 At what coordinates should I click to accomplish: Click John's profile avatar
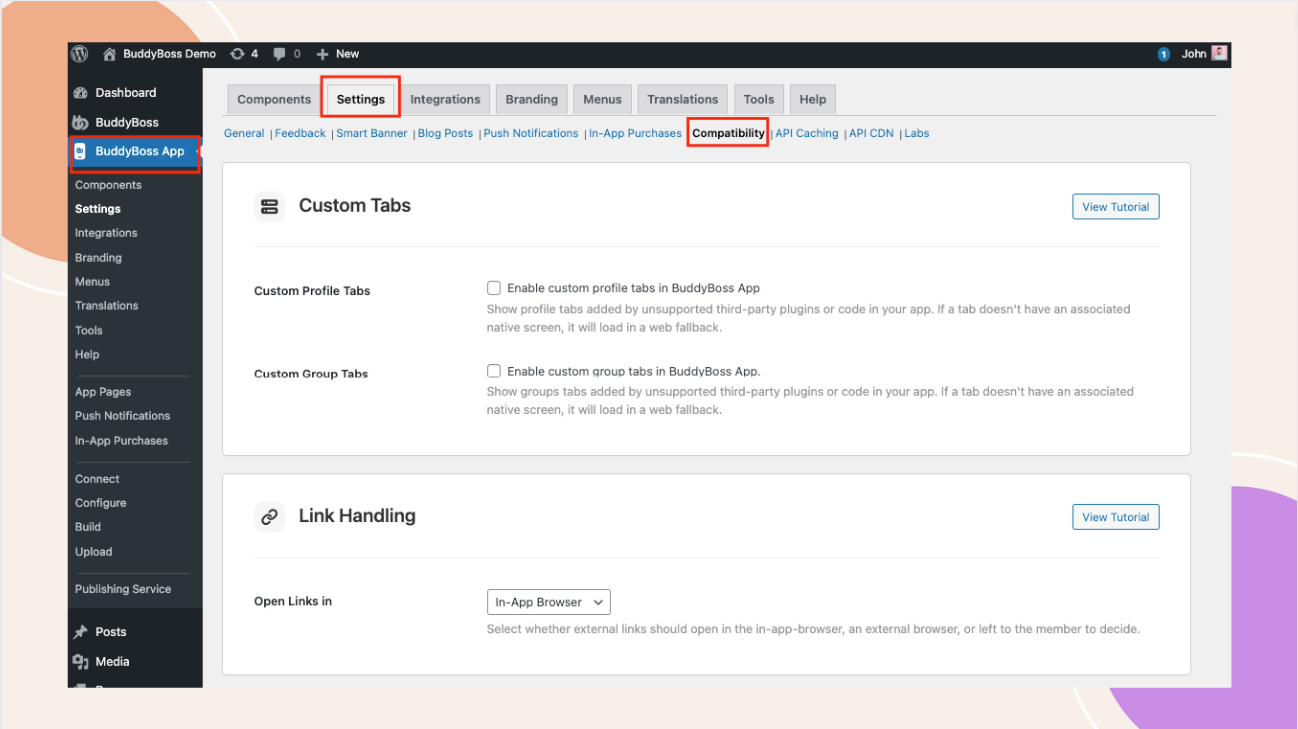1219,53
